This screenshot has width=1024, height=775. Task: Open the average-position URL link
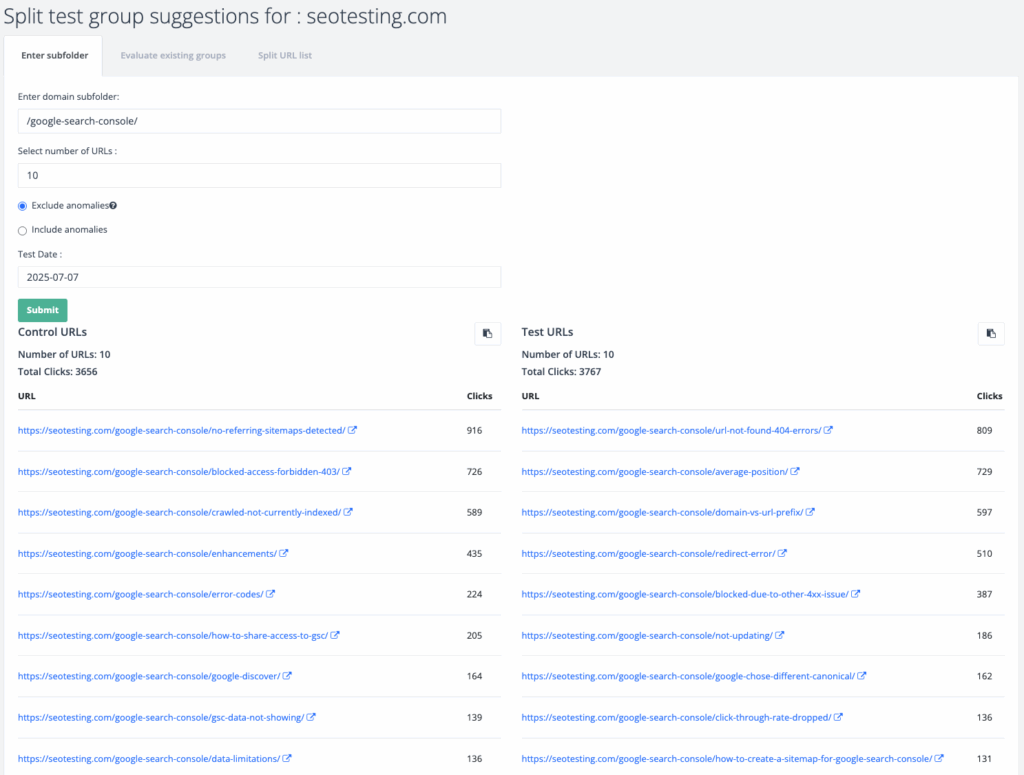click(x=655, y=471)
